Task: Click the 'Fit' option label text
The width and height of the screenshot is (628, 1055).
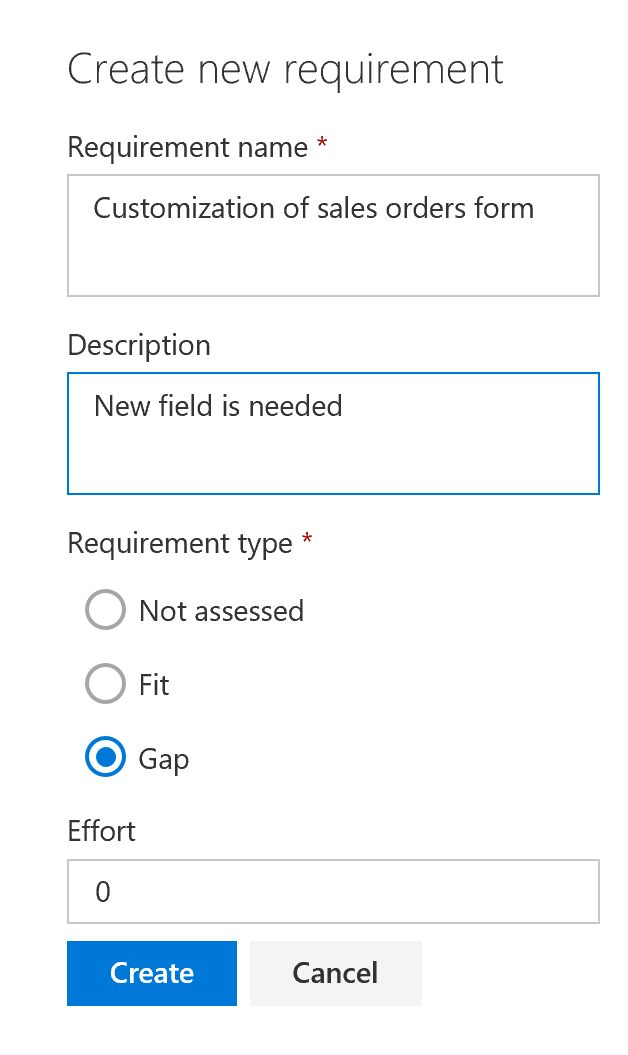Action: [155, 685]
